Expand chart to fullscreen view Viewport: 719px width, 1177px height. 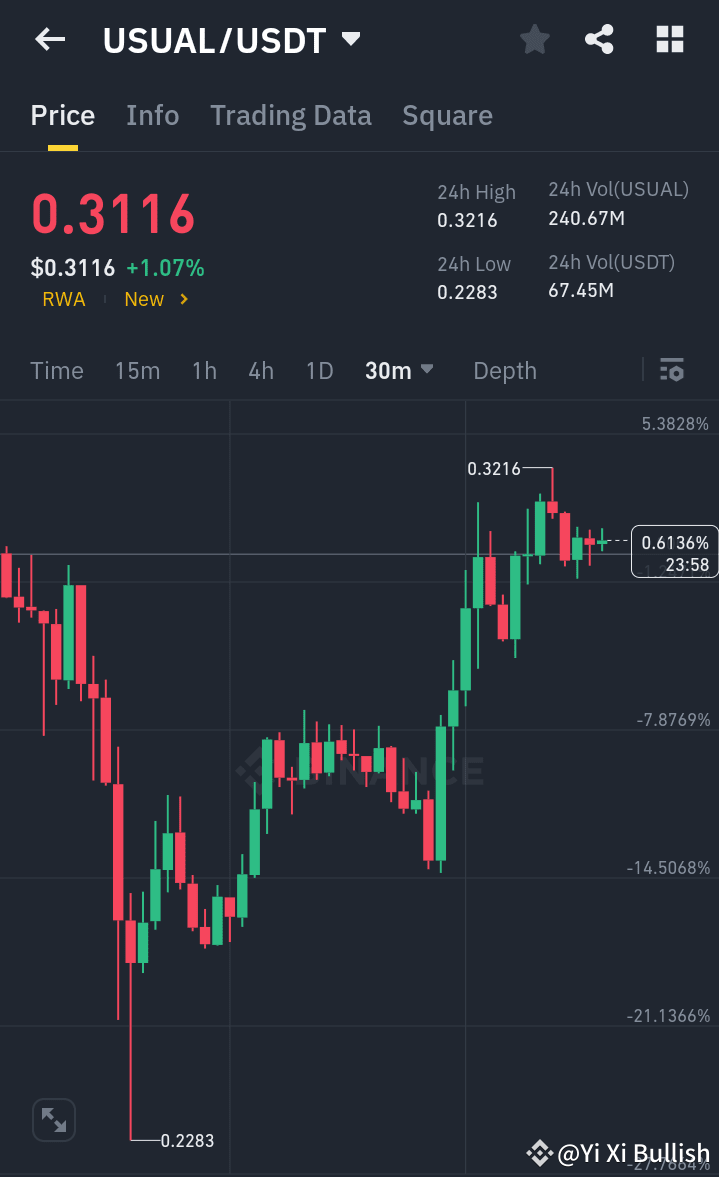53,1119
